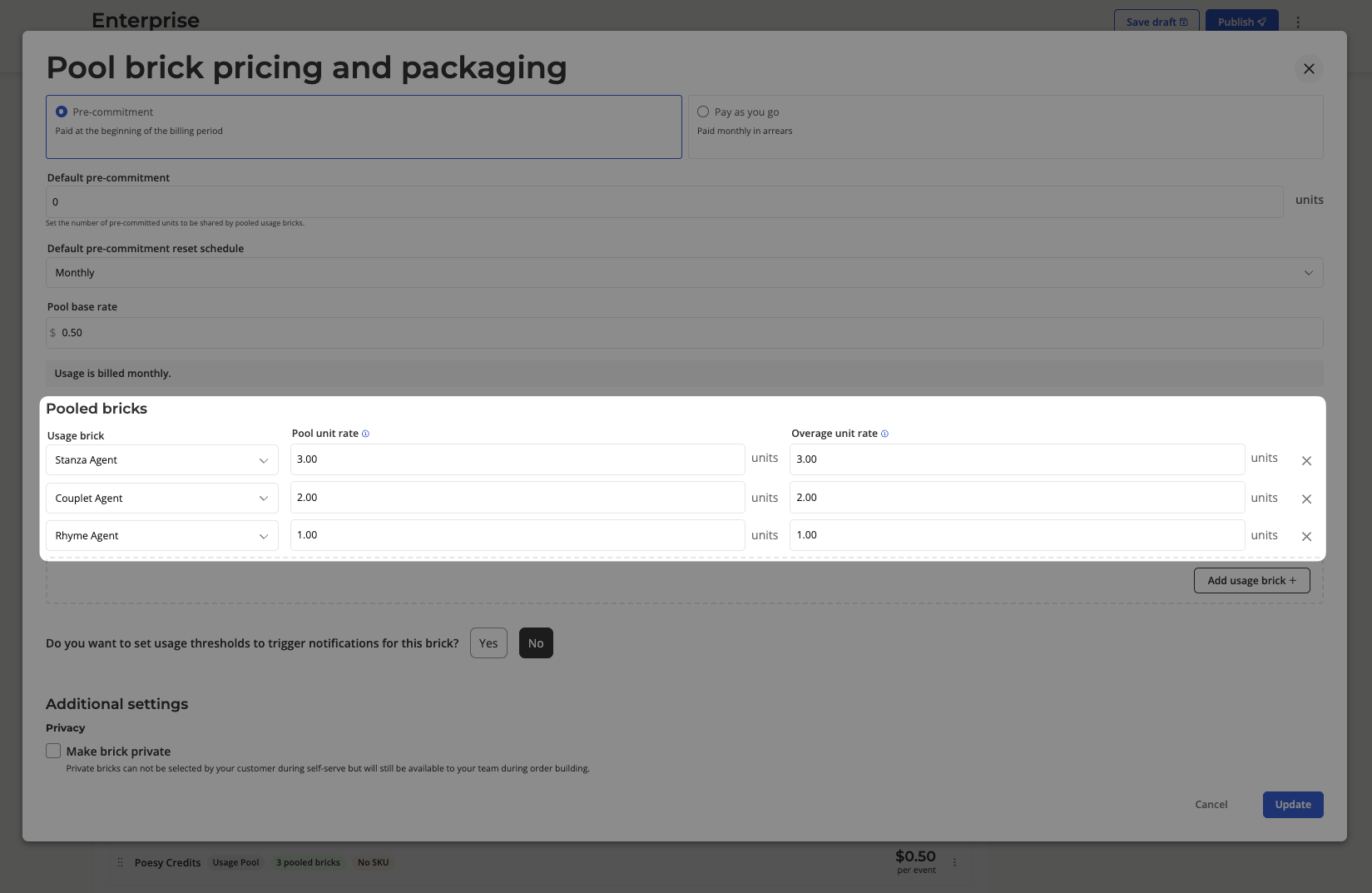Click the Poesy Credits brick name
The width and height of the screenshot is (1372, 893).
pyautogui.click(x=167, y=862)
